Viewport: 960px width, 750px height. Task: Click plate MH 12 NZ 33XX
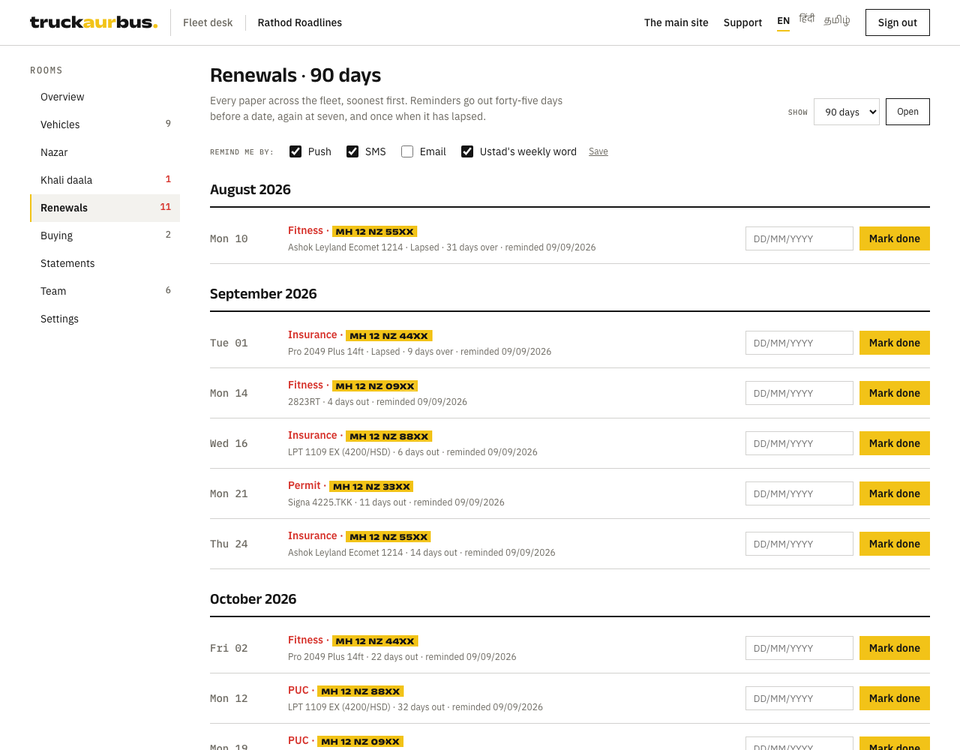(372, 486)
